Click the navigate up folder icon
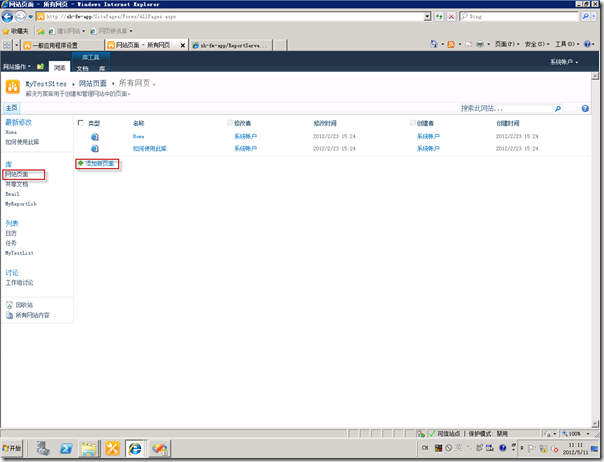 [x=40, y=66]
